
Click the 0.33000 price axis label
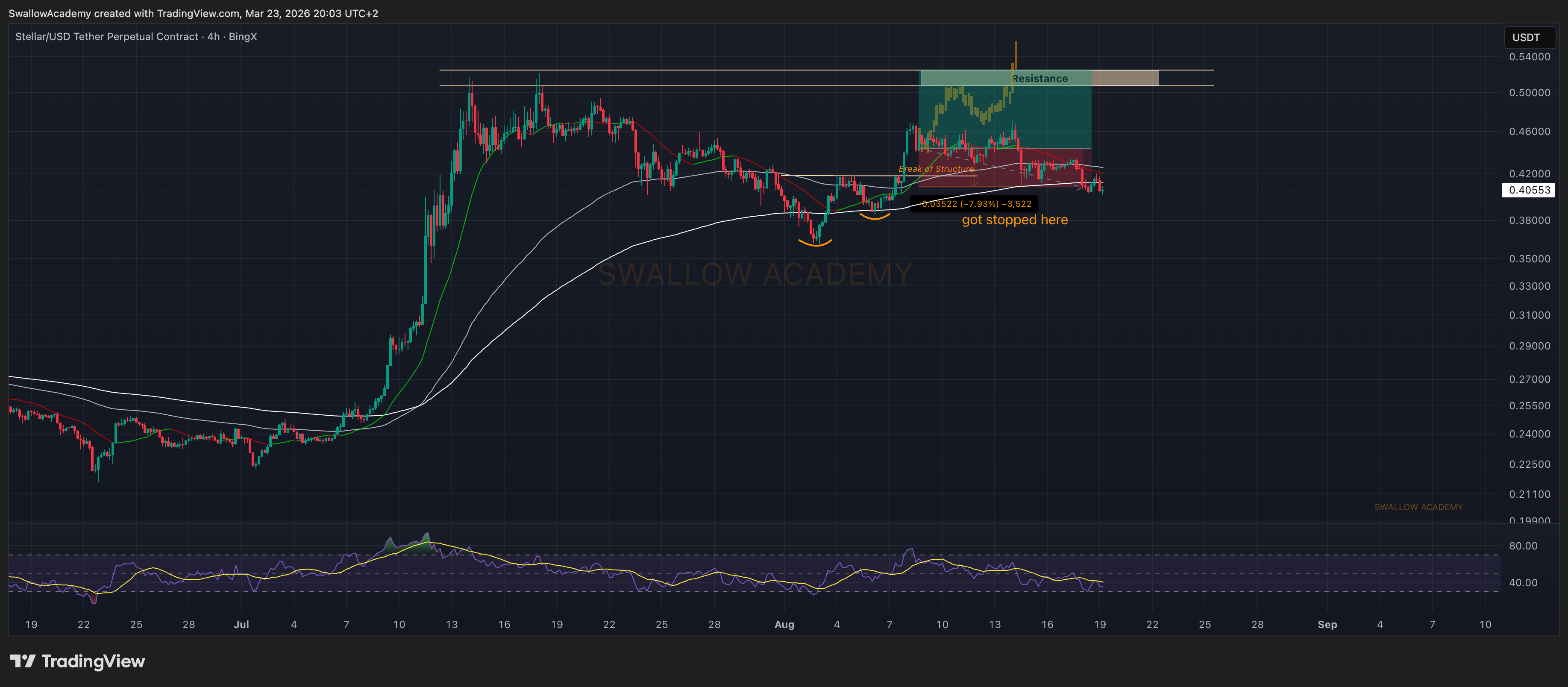coord(1530,286)
